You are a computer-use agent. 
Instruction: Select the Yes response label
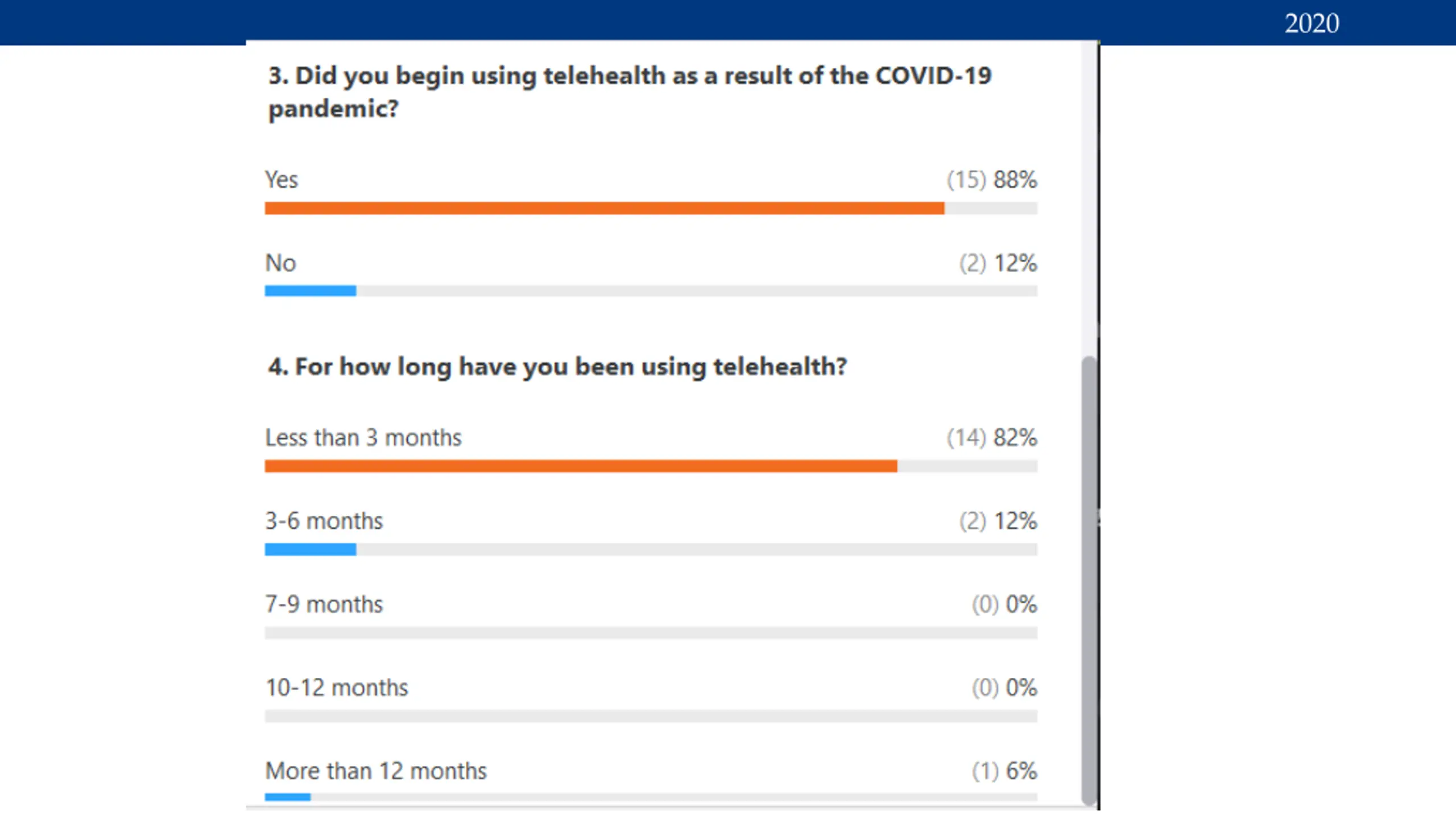click(x=282, y=180)
